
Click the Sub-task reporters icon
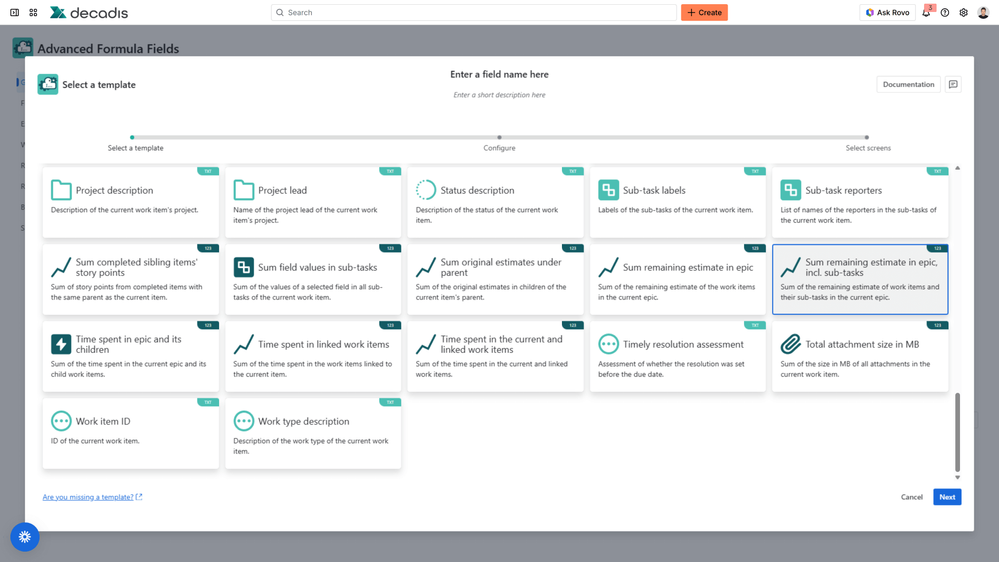coord(791,190)
